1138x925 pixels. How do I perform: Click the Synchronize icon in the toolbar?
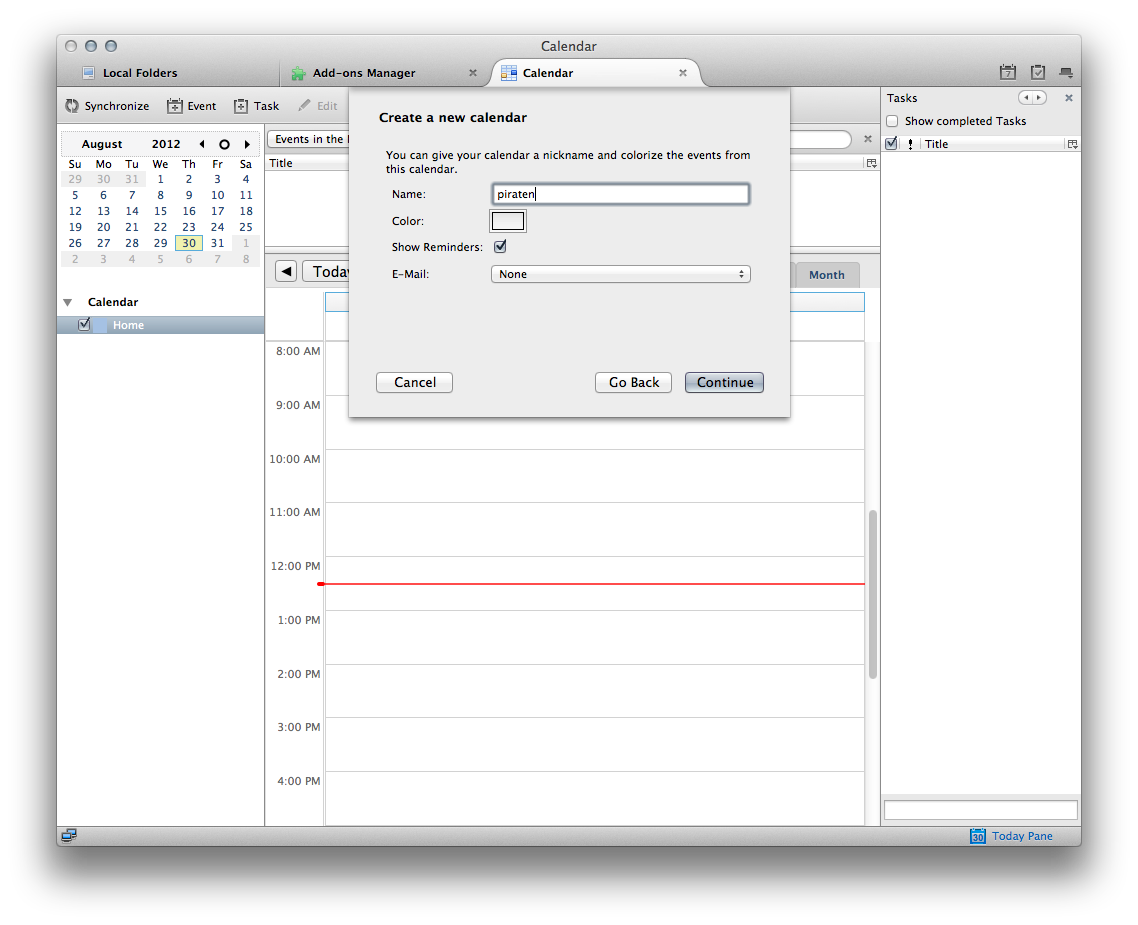(73, 106)
